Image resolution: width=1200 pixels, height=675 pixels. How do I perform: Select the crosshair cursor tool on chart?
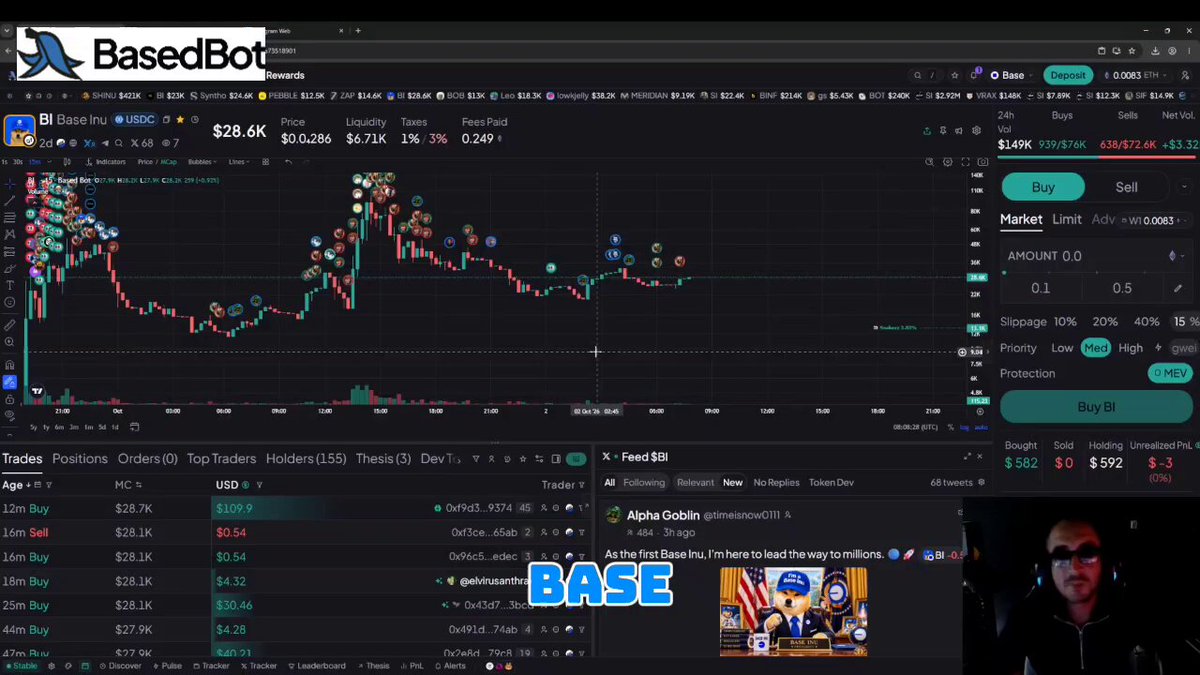point(10,184)
